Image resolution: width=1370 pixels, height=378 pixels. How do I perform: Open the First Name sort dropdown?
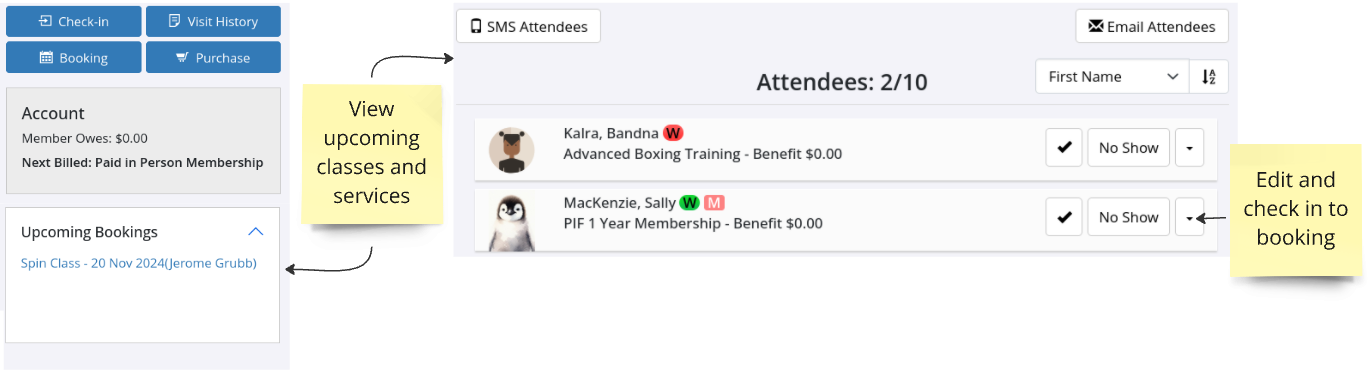click(x=1112, y=77)
